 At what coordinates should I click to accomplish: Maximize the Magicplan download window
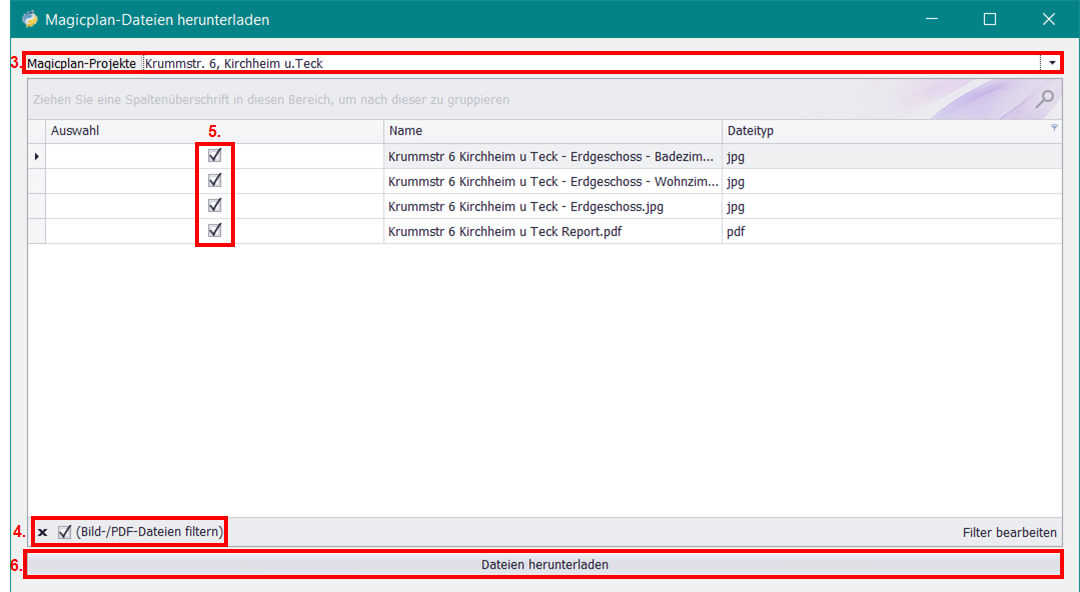pyautogui.click(x=989, y=19)
